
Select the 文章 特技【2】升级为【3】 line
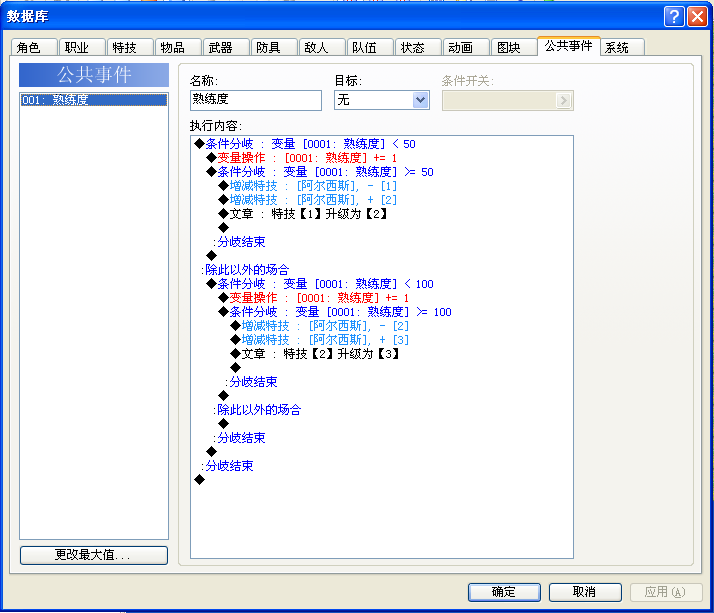coord(315,354)
